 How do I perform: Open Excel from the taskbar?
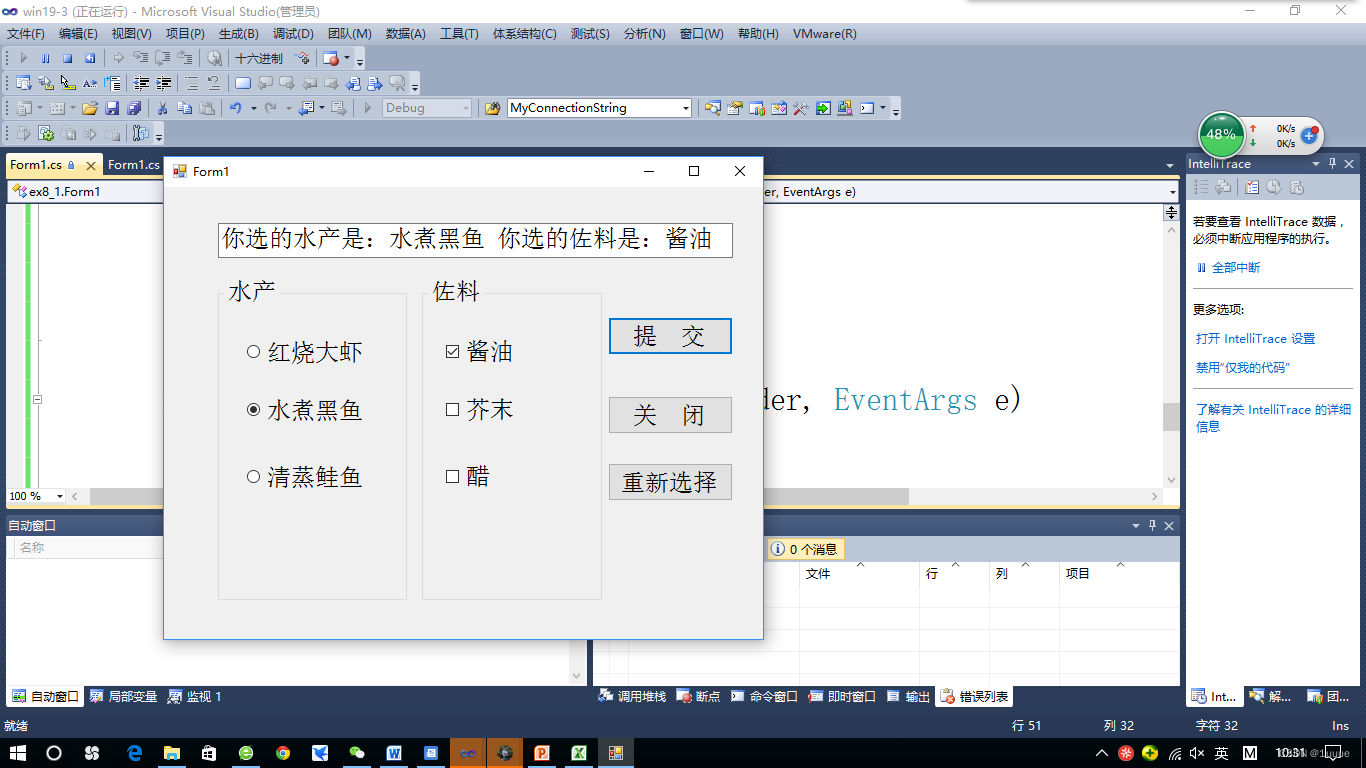pyautogui.click(x=579, y=753)
